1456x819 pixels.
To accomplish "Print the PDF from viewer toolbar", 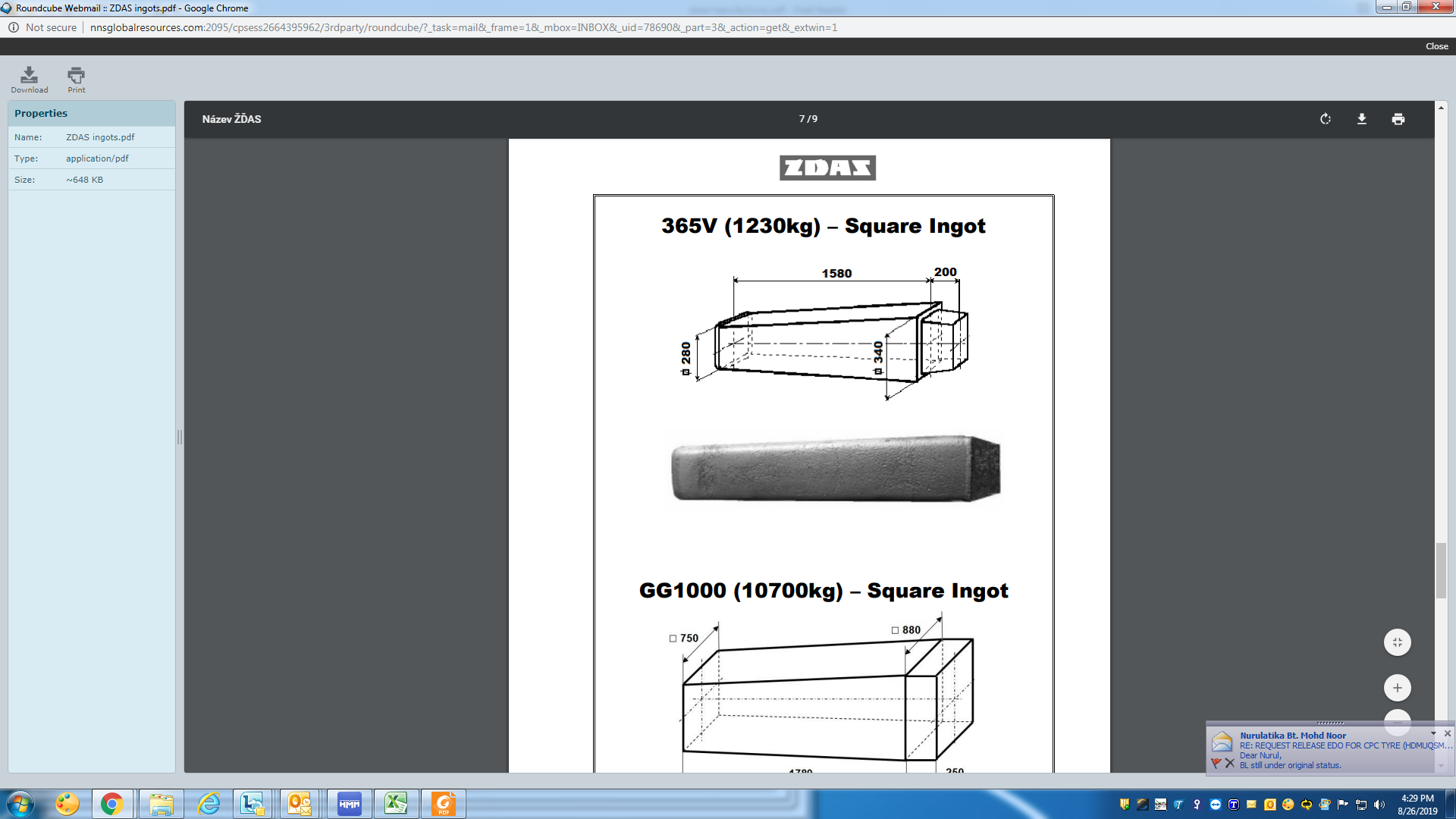I will click(1398, 119).
